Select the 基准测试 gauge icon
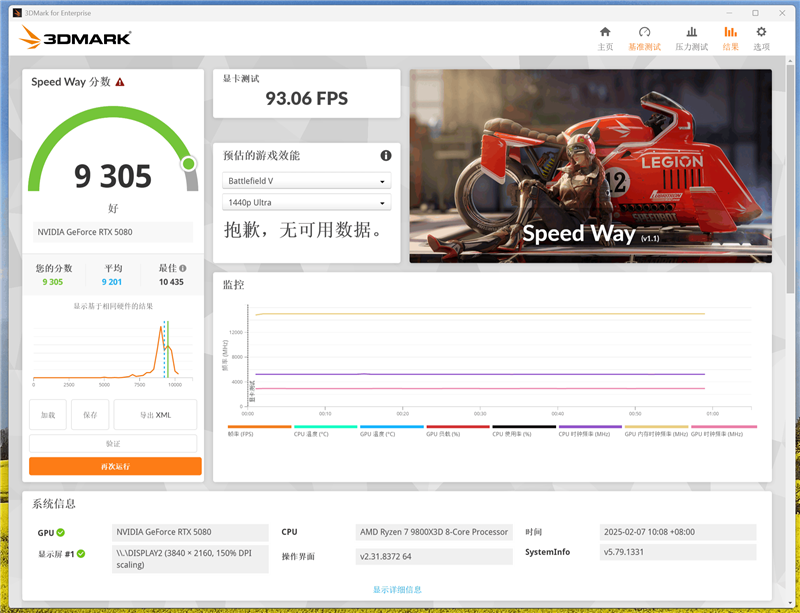This screenshot has width=800, height=613. 646,32
